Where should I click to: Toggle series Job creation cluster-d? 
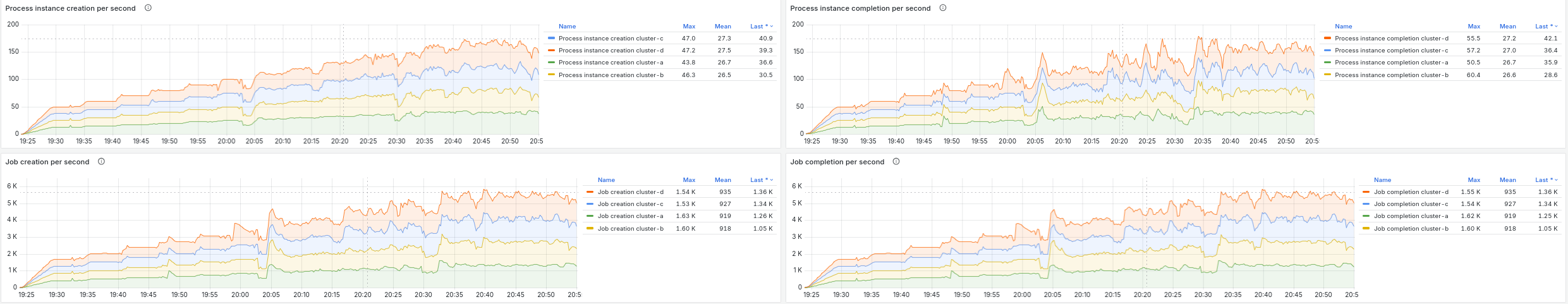point(631,192)
